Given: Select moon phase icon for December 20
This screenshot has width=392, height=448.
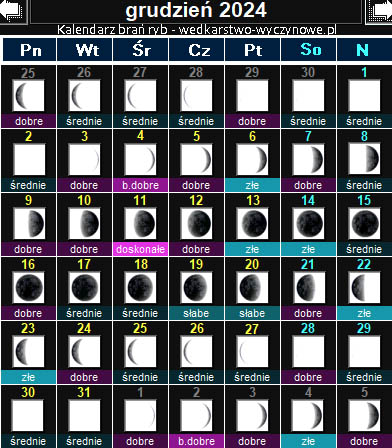Looking at the screenshot, I should pyautogui.click(x=252, y=288).
